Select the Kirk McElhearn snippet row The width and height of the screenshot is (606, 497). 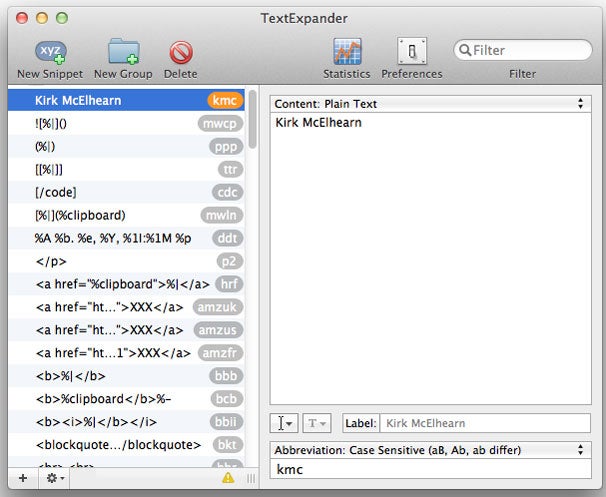pyautogui.click(x=126, y=100)
